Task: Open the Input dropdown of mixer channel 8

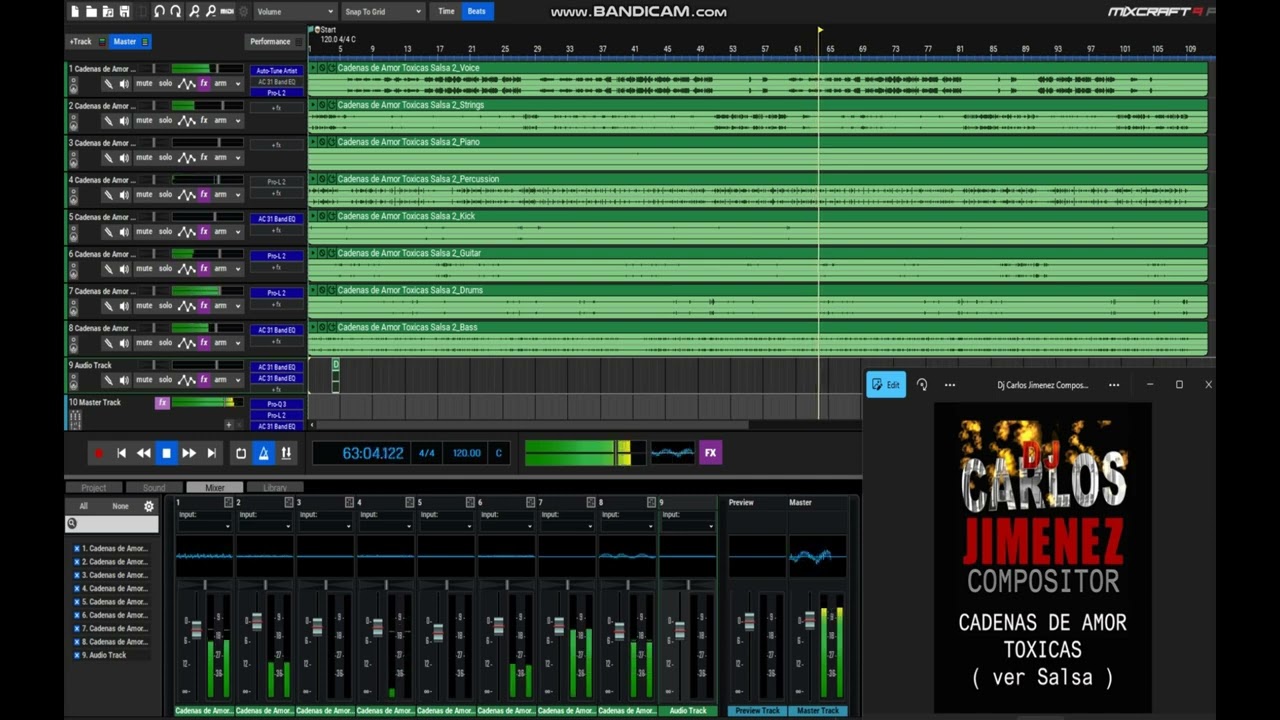Action: coord(626,526)
